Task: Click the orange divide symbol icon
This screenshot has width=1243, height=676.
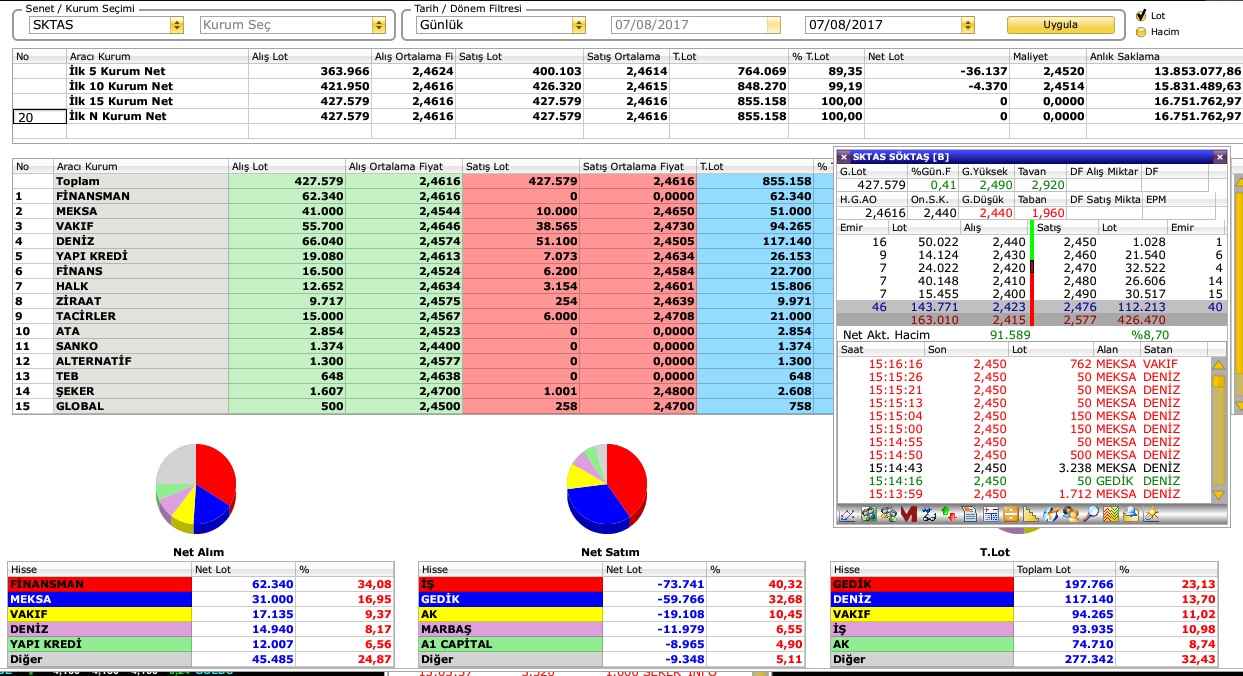Action: (1011, 515)
